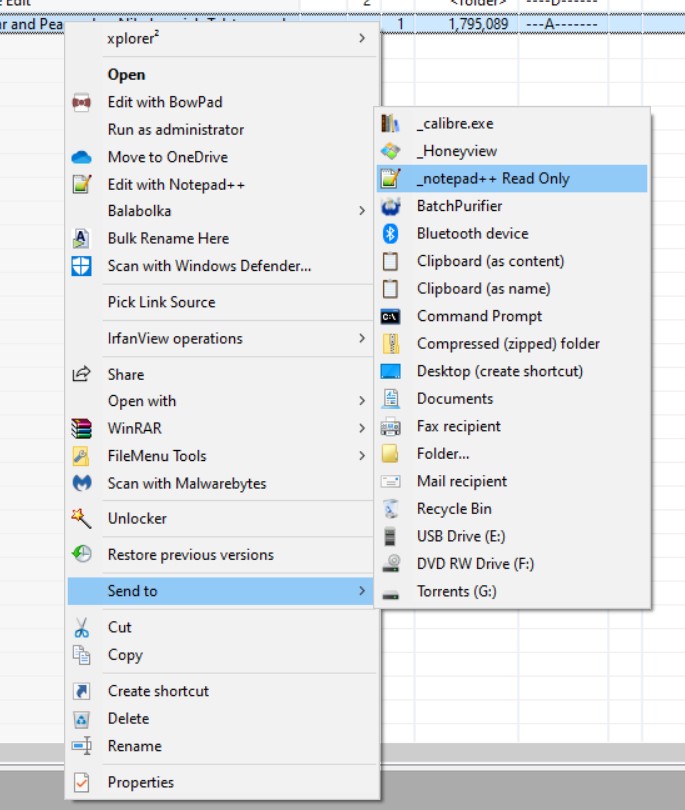Click the Bulk Rename Here icon
685x810 pixels.
click(81, 238)
